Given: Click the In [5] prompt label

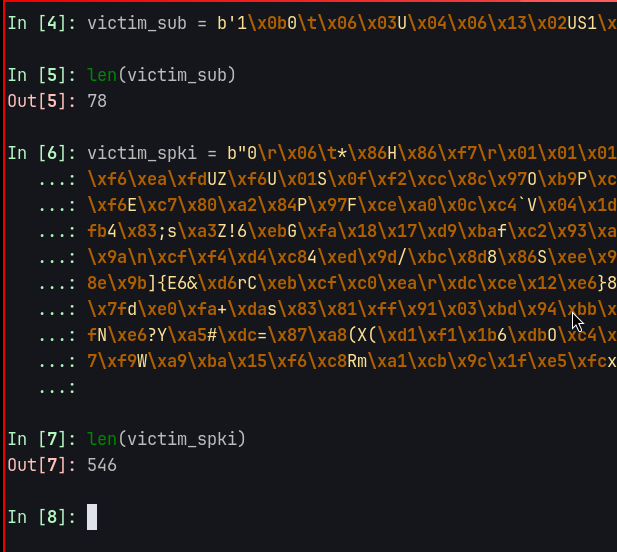Looking at the screenshot, I should (42, 74).
